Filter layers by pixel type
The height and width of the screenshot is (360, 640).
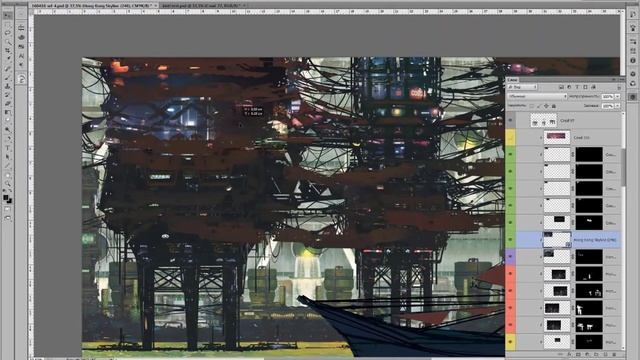pos(561,87)
